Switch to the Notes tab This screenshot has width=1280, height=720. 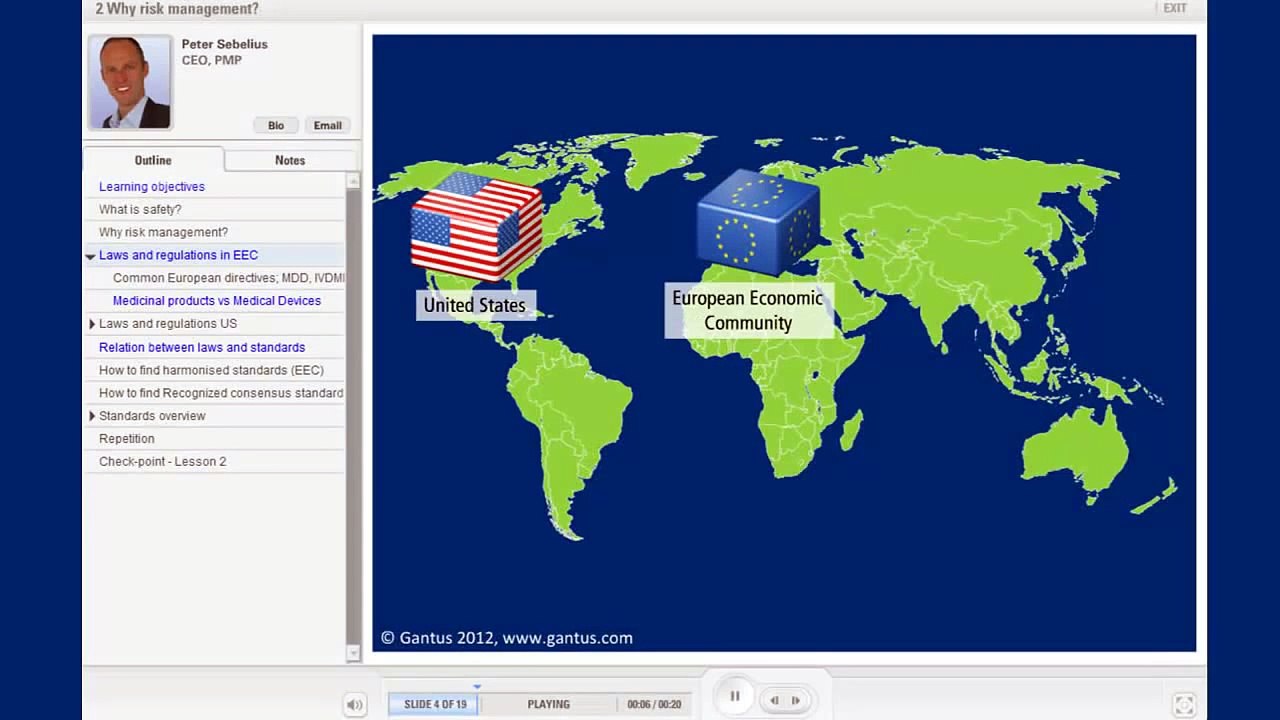pos(290,160)
